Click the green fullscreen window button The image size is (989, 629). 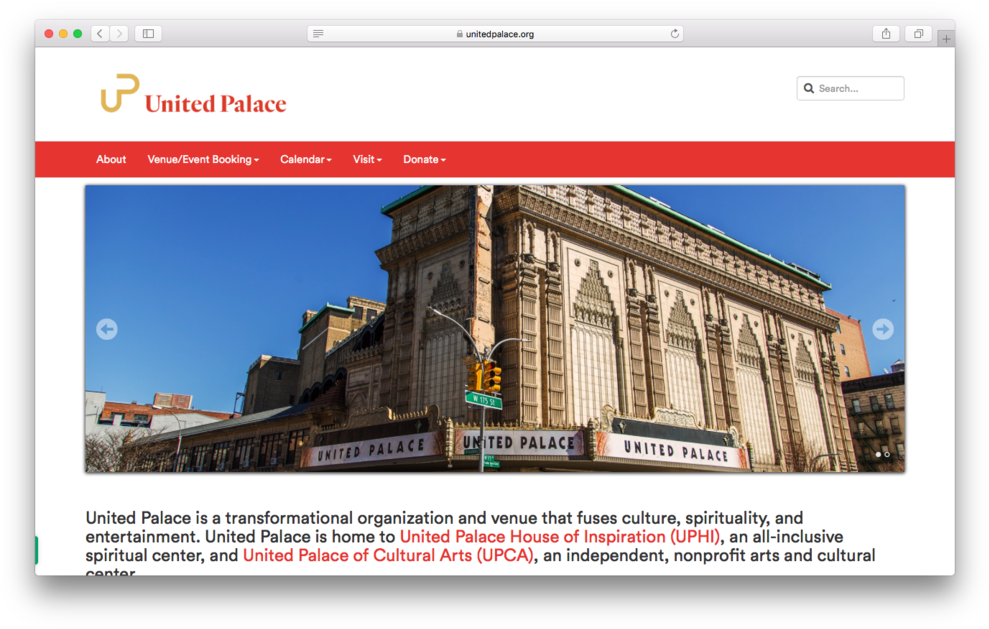[x=78, y=33]
